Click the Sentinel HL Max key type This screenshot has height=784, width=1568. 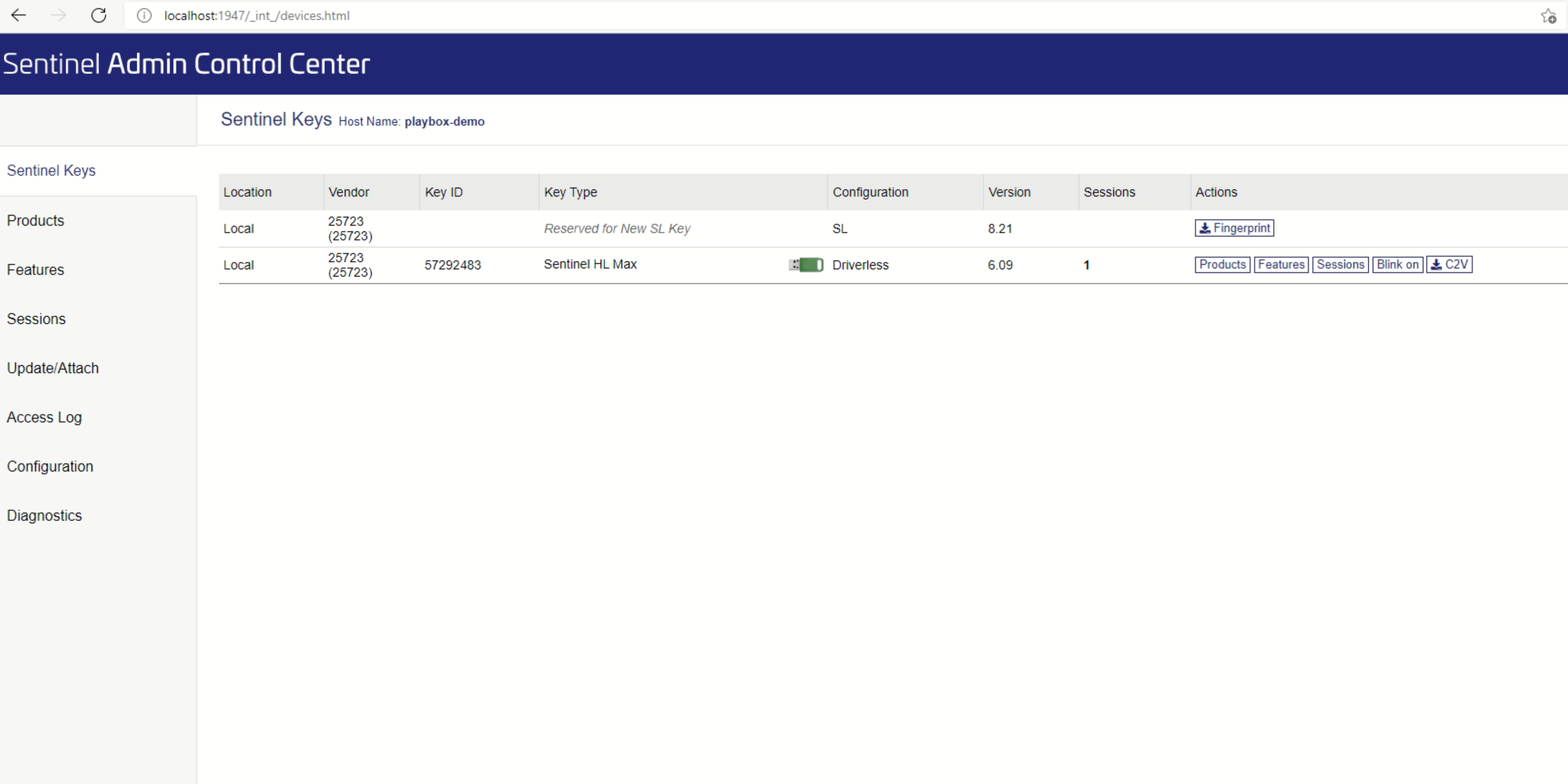point(590,264)
